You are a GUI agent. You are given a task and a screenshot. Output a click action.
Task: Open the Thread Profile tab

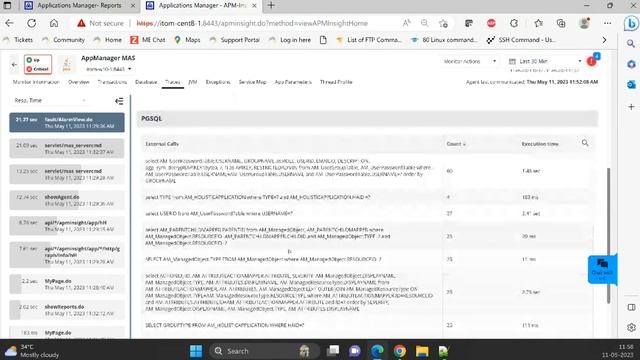coord(336,82)
